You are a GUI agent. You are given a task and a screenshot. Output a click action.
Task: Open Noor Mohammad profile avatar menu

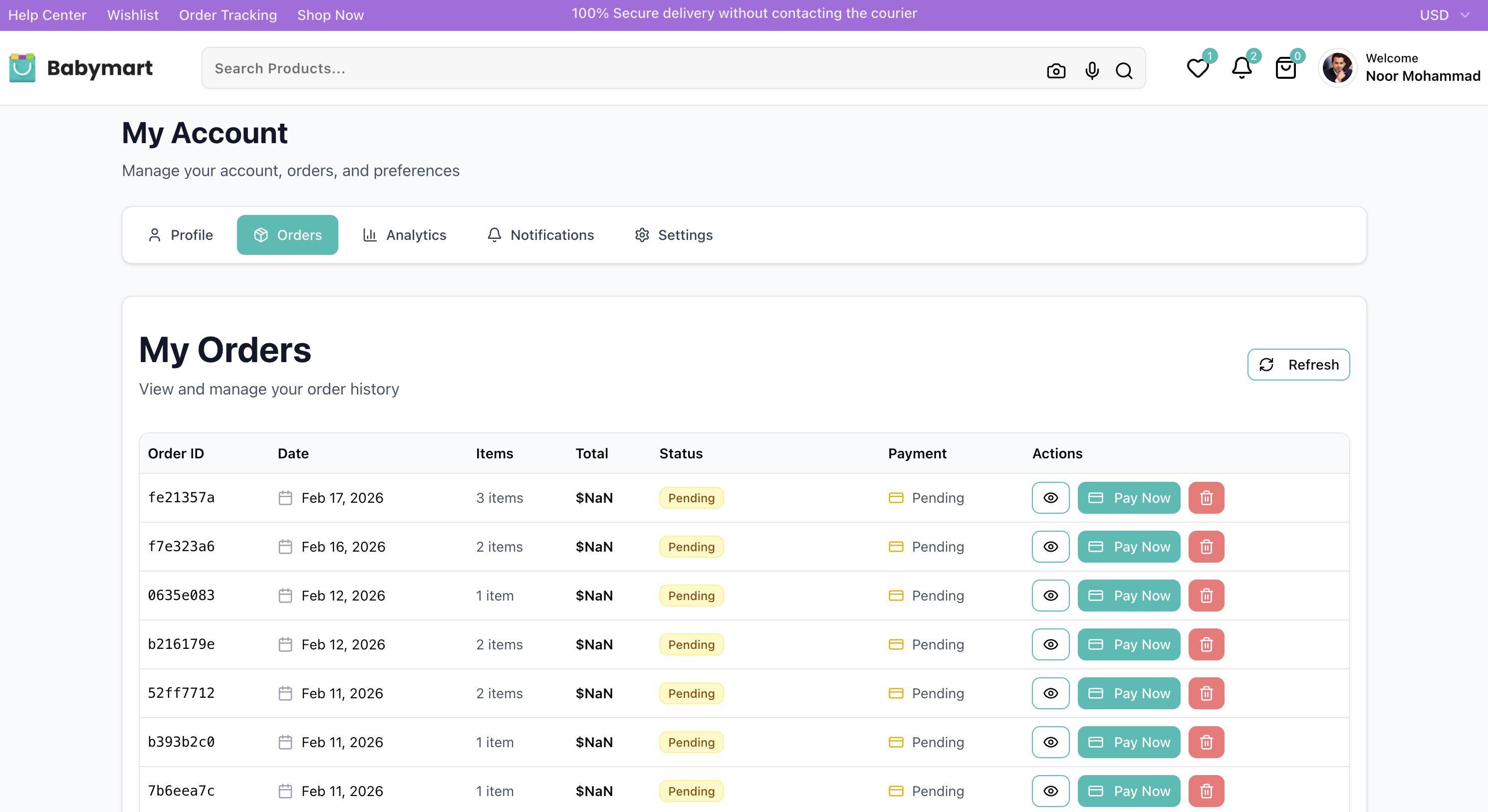(x=1337, y=68)
